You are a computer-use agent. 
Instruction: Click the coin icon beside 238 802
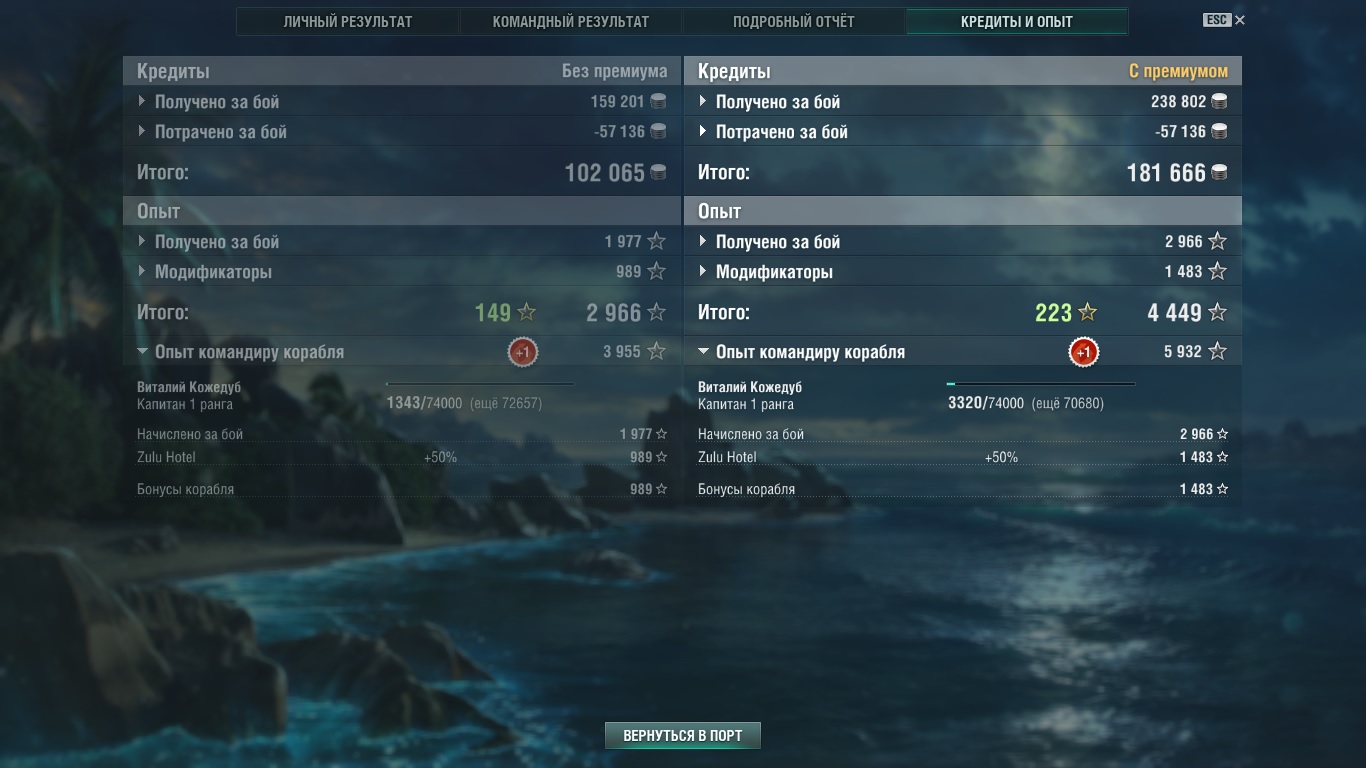coord(1219,101)
